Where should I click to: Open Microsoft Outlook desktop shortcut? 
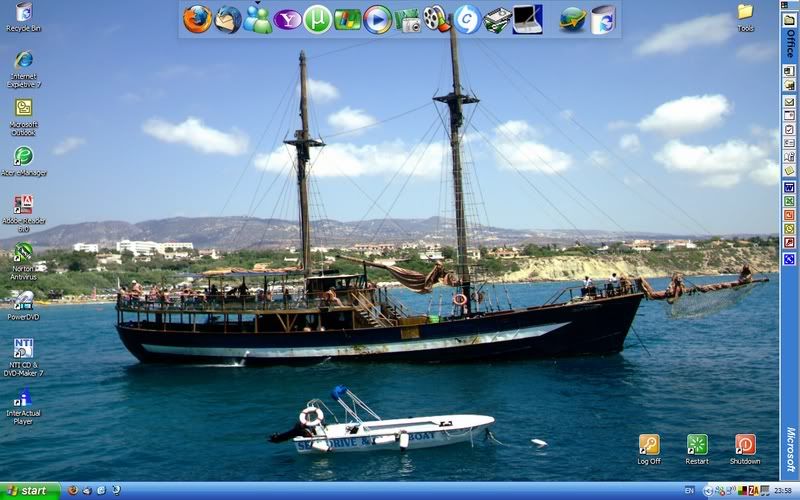click(23, 108)
